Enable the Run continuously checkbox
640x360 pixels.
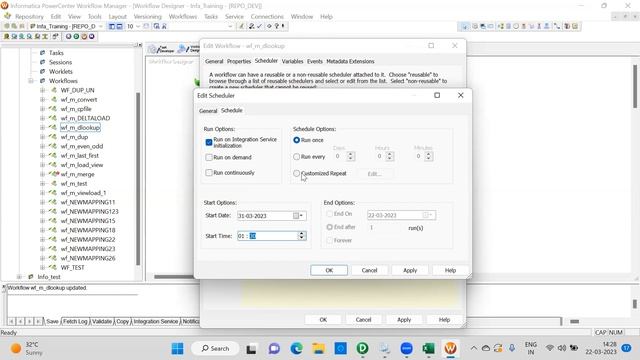pyautogui.click(x=209, y=173)
